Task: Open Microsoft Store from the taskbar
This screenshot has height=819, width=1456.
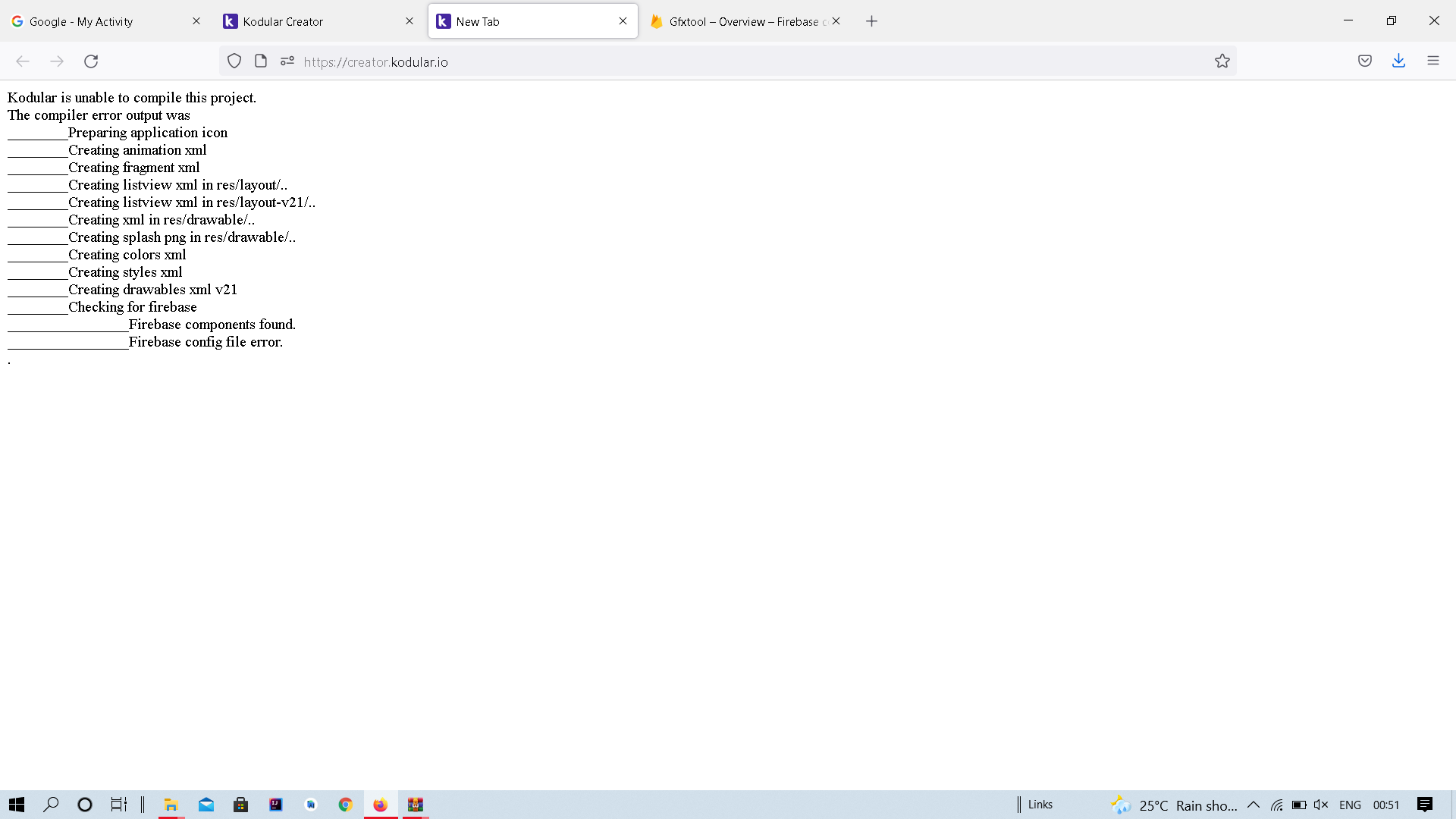Action: [x=241, y=805]
